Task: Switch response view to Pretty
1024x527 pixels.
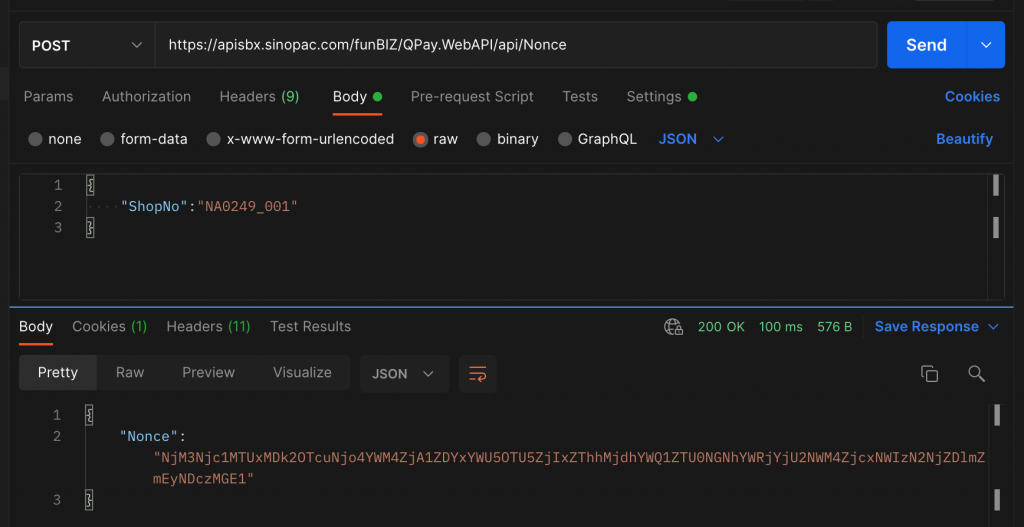Action: tap(57, 373)
